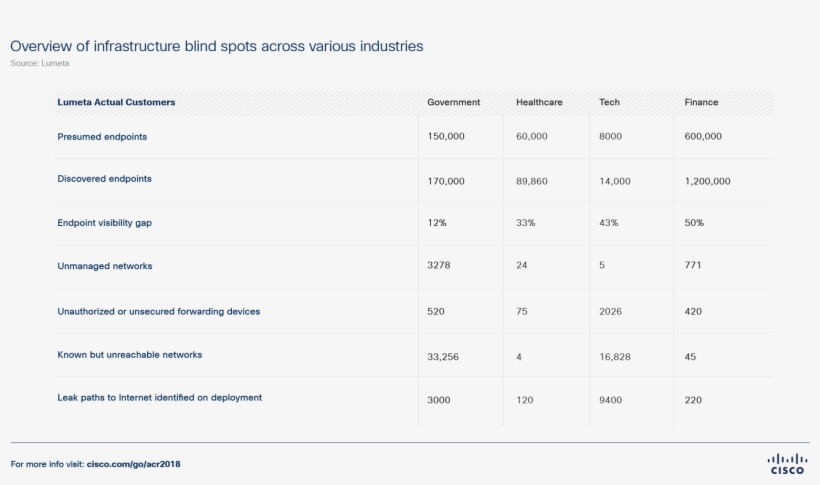Click the 33,256 Government unreachable networks cell
820x485 pixels.
coord(442,356)
